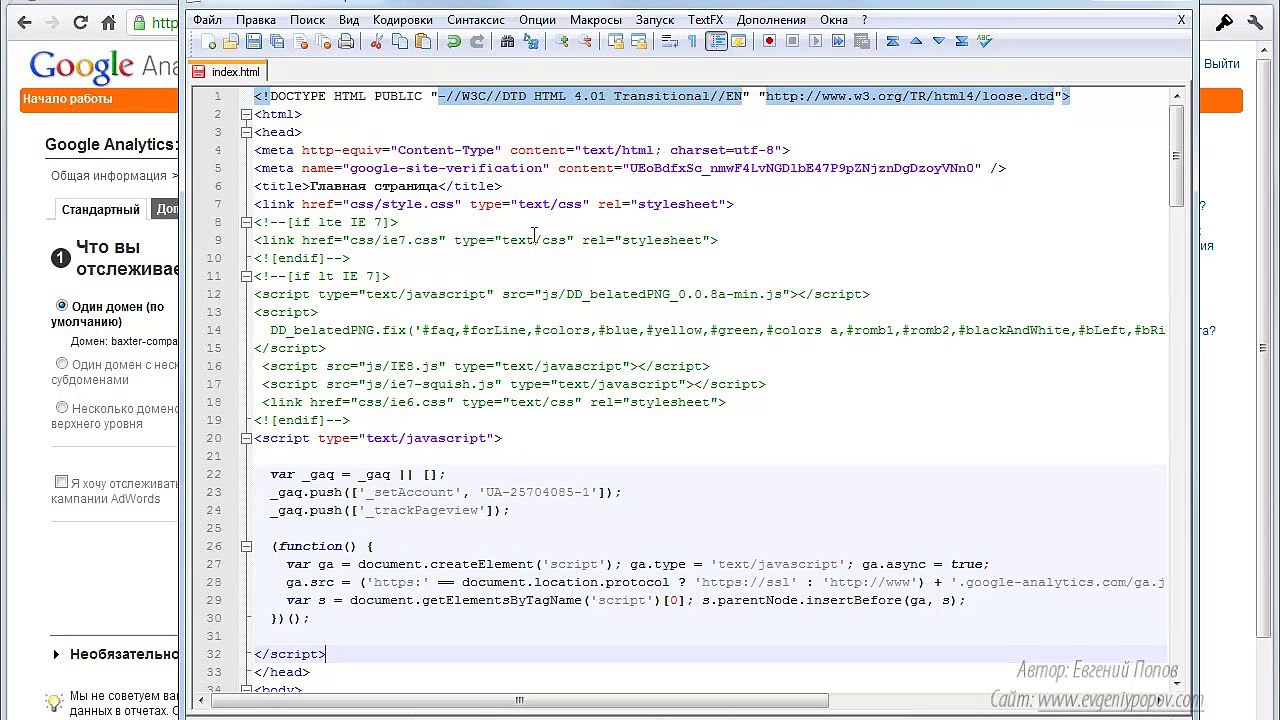Click the editor vertical scrollbar thumb
This screenshot has height=720, width=1280.
click(x=1176, y=155)
